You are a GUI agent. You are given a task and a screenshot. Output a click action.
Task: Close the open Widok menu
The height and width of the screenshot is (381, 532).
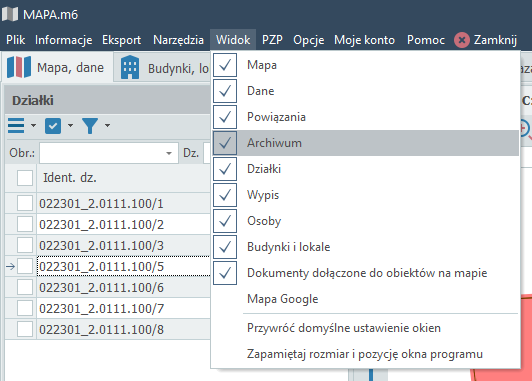click(233, 40)
